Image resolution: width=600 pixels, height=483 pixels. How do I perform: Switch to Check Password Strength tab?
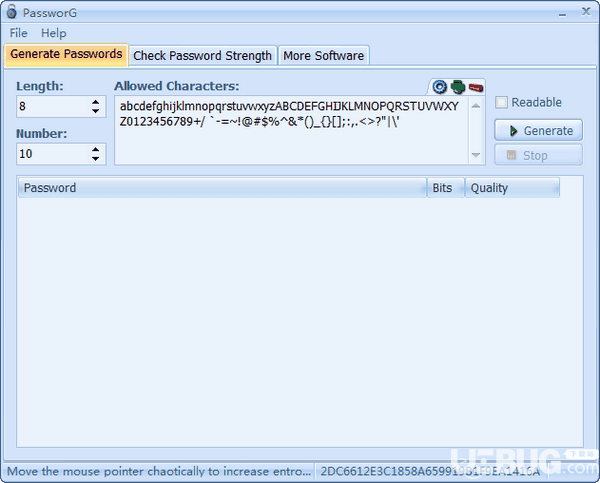pos(202,56)
